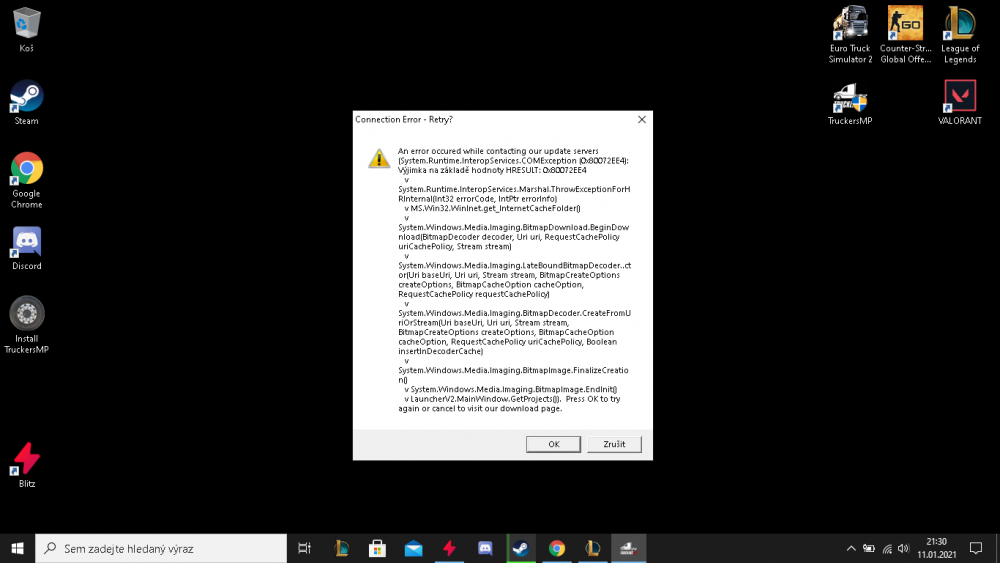Select the Euro Truck Simulator 2 shortcut

[850, 34]
